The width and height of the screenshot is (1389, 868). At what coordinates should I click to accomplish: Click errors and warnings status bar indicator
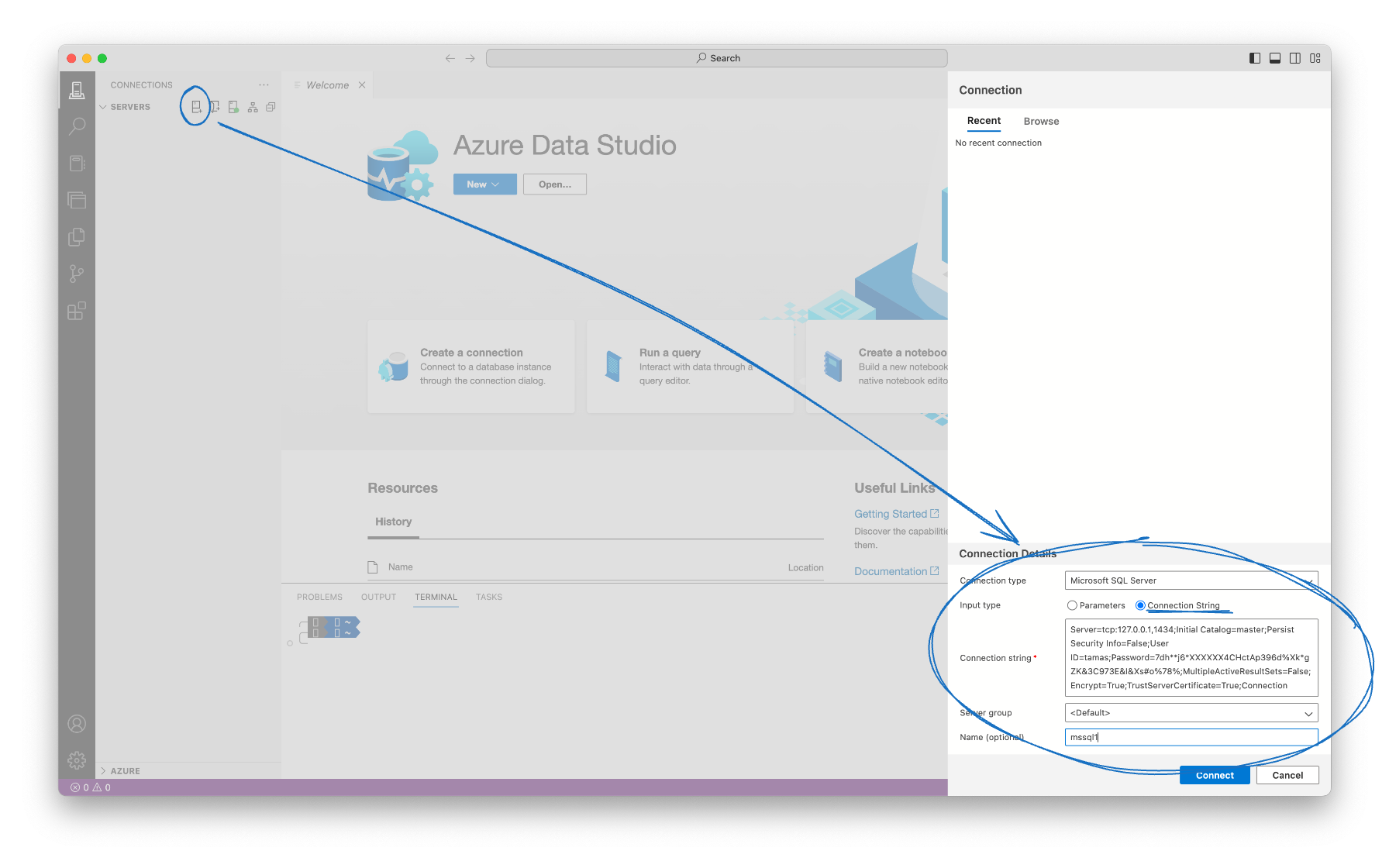[x=91, y=787]
